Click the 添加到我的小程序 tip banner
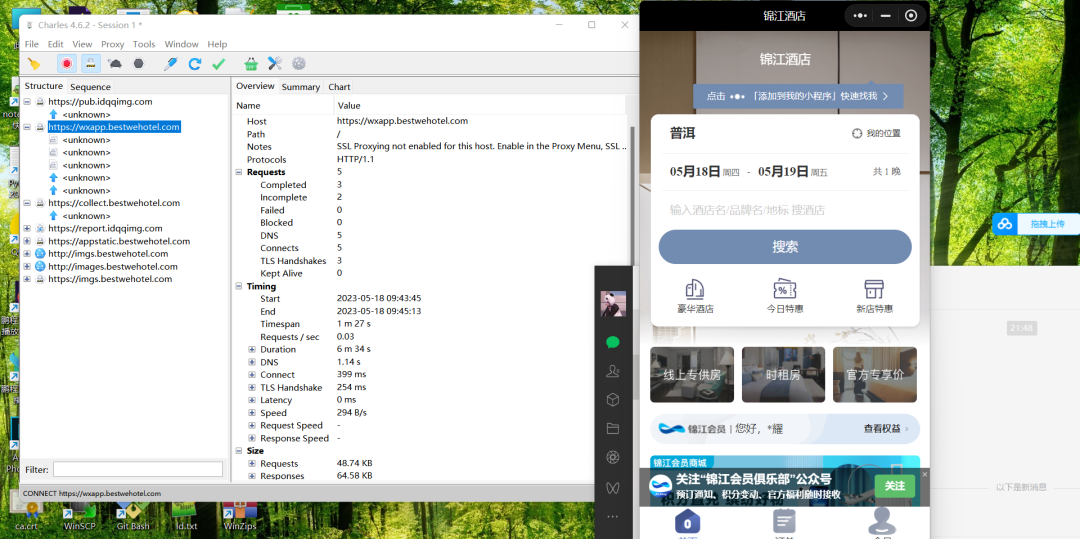1080x539 pixels. click(798, 96)
